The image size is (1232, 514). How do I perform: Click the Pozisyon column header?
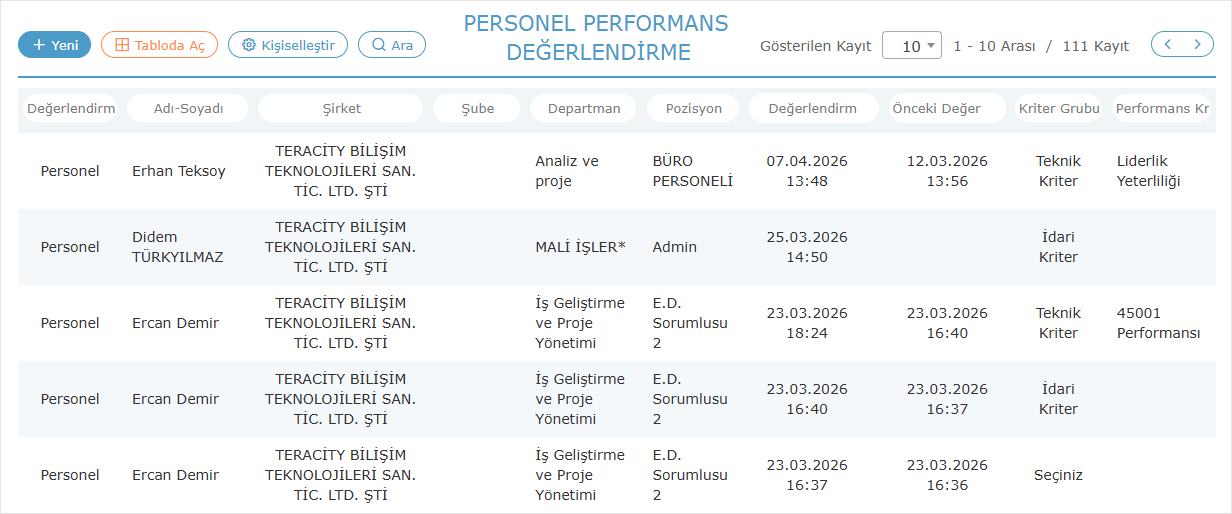694,108
